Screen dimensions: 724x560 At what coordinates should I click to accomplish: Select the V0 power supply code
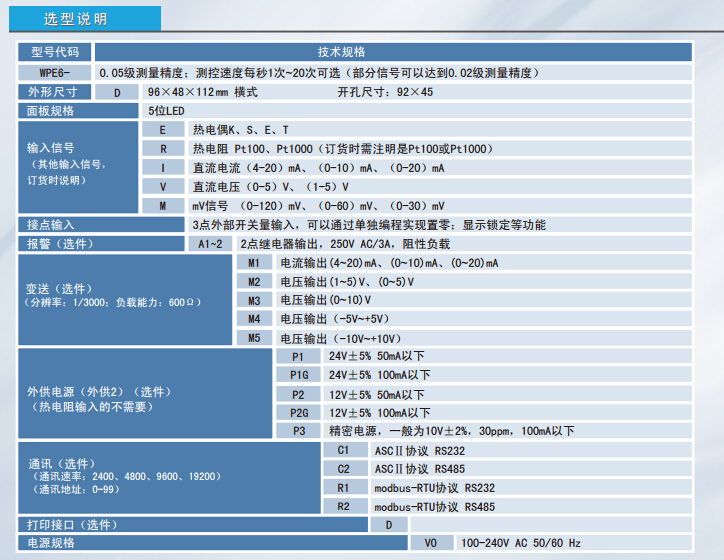(x=431, y=543)
